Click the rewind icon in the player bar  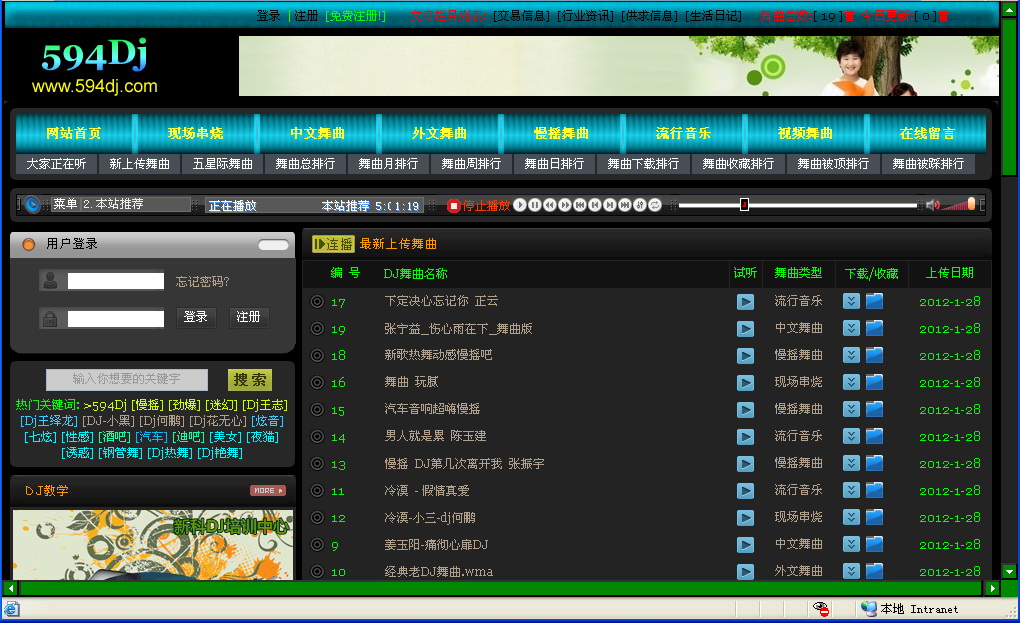pos(550,205)
